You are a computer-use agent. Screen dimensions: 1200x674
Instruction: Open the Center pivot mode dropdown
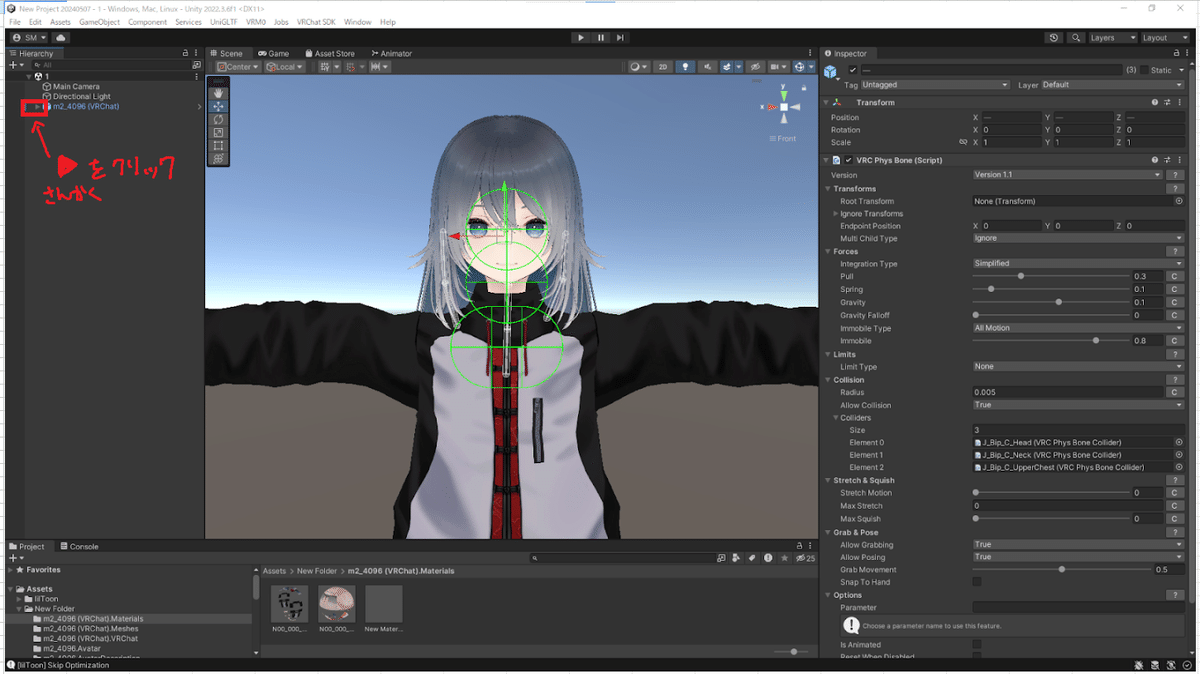(238, 67)
